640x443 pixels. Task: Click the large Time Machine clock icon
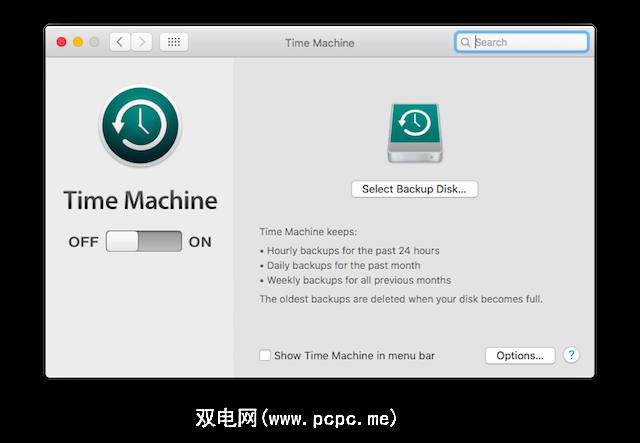tap(140, 125)
